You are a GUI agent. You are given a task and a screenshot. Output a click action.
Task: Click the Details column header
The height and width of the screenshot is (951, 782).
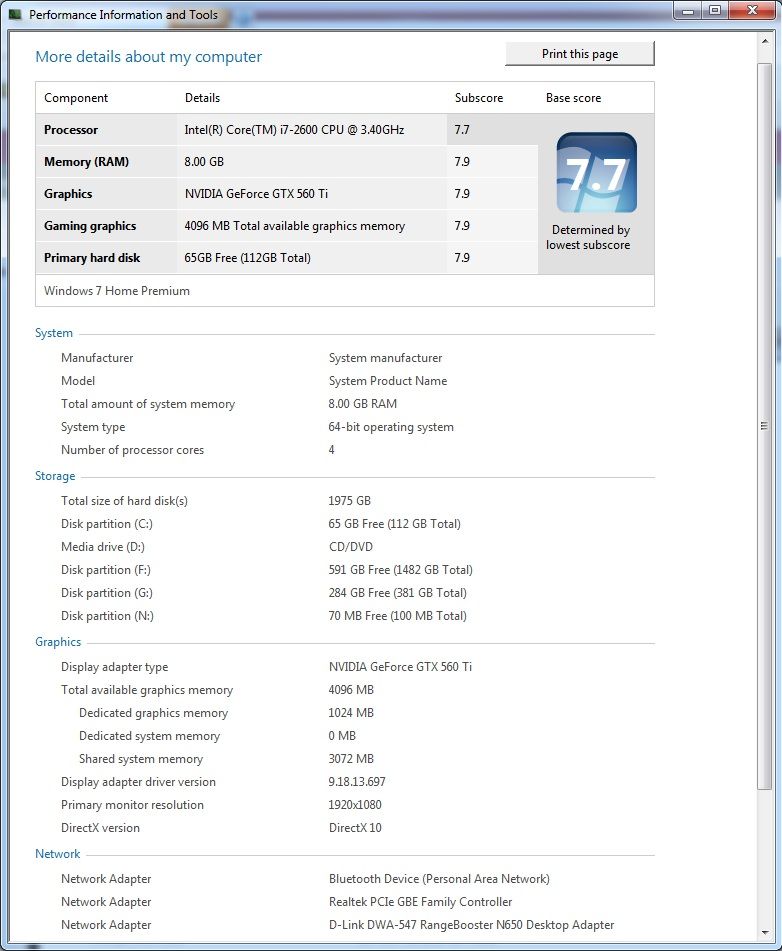[x=202, y=98]
